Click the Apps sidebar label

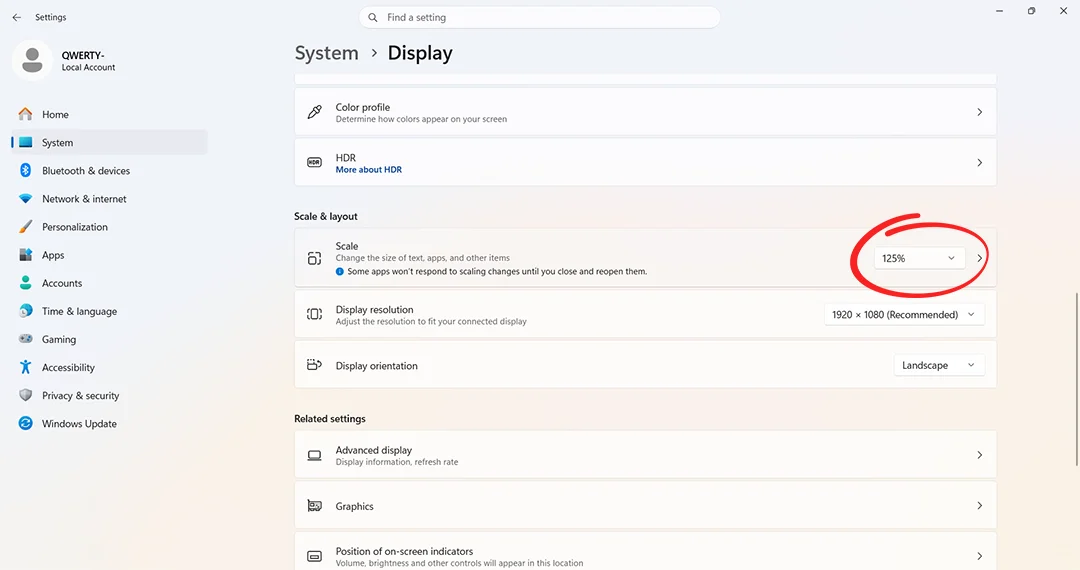[53, 255]
